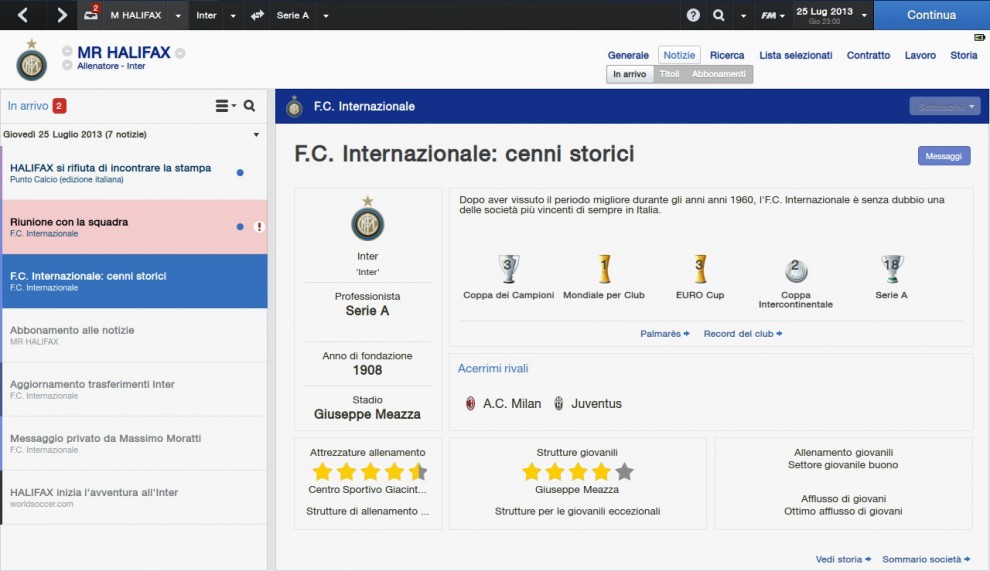Open the Inter dropdown arrow
This screenshot has width=990, height=571.
233,16
